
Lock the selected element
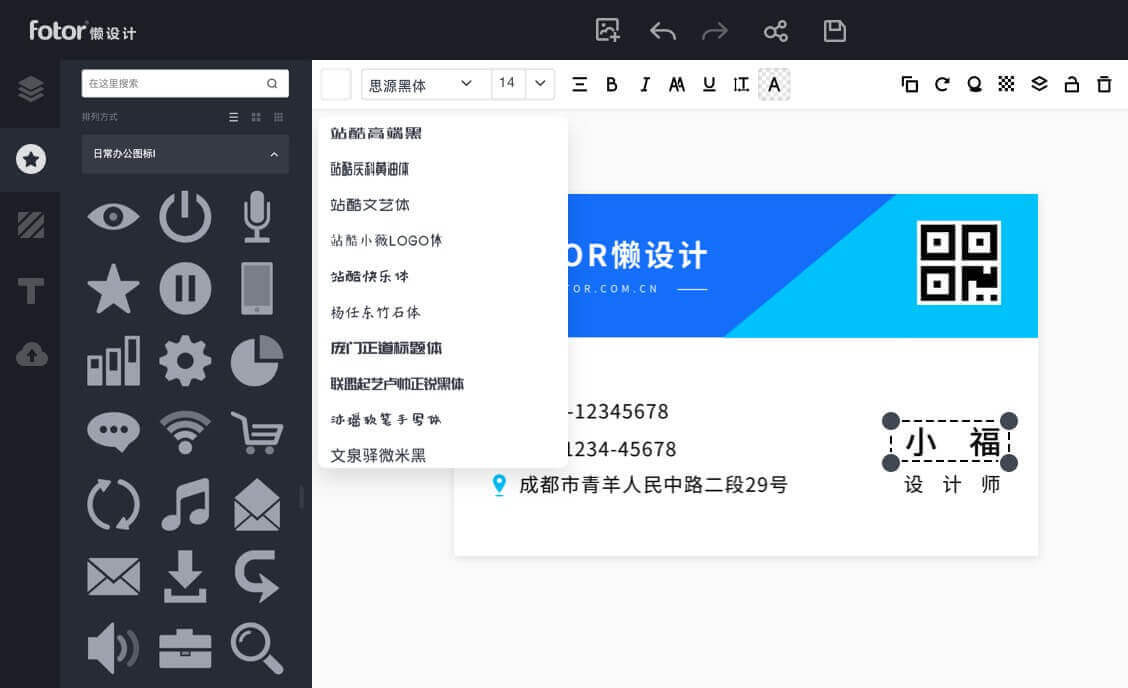[x=1071, y=84]
